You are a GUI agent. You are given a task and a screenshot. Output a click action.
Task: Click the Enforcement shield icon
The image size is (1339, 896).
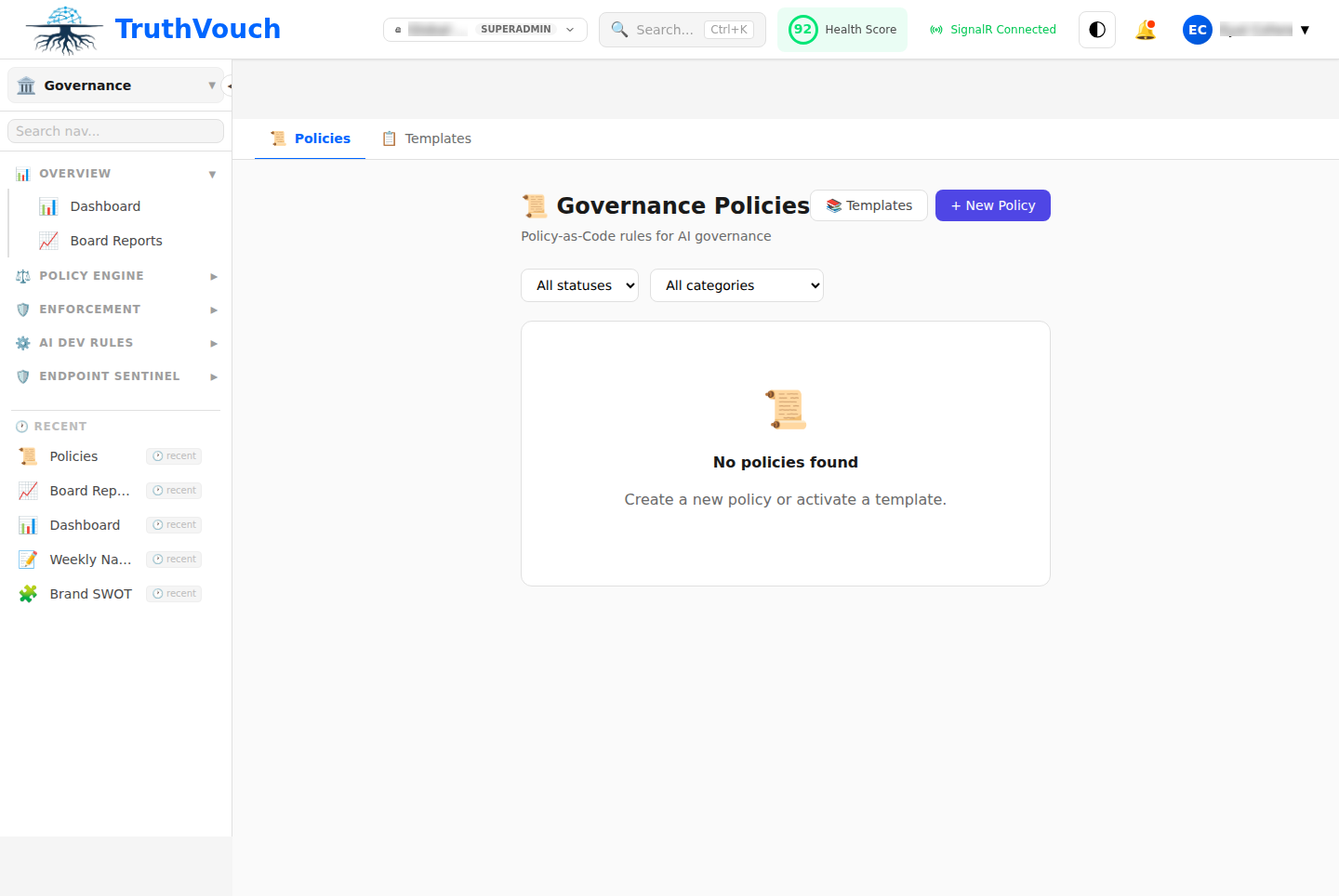[21, 309]
